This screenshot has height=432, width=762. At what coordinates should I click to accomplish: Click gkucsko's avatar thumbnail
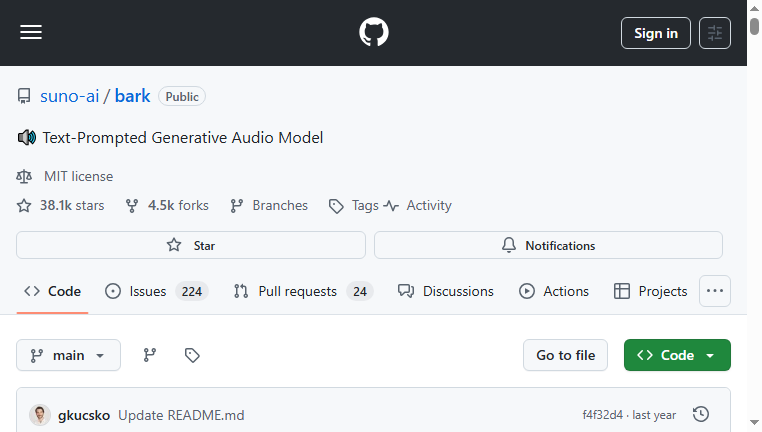[40, 415]
